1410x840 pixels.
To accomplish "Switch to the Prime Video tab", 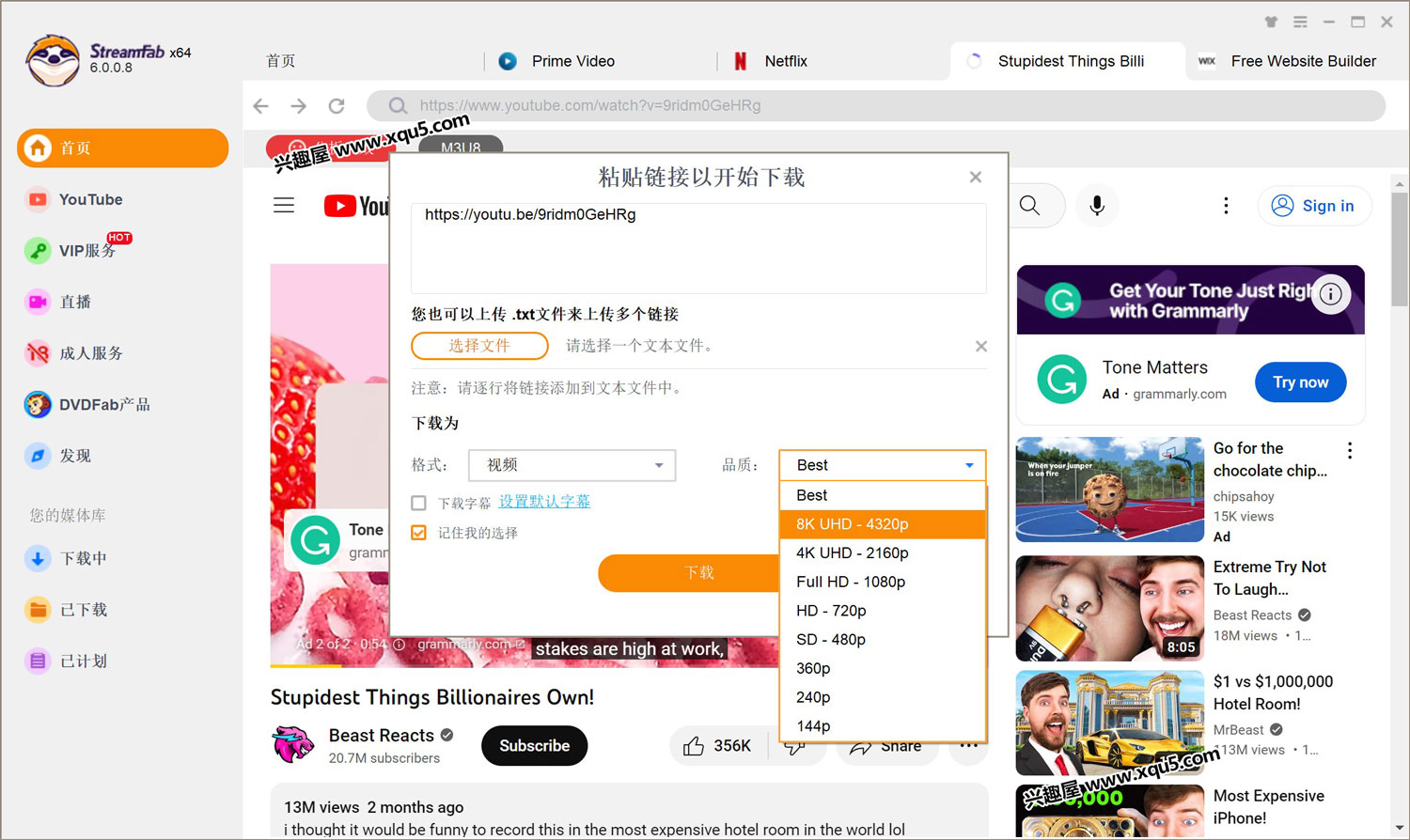I will click(x=572, y=61).
